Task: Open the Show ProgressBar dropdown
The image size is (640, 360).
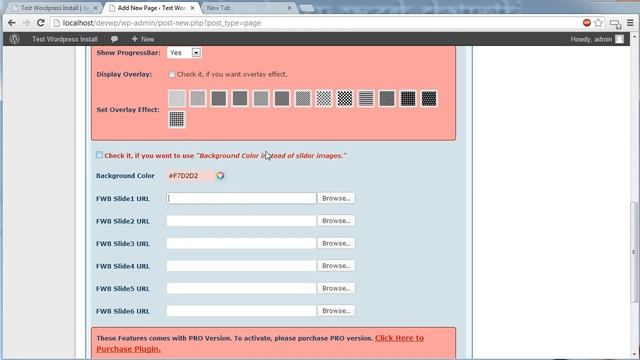Action: 184,53
